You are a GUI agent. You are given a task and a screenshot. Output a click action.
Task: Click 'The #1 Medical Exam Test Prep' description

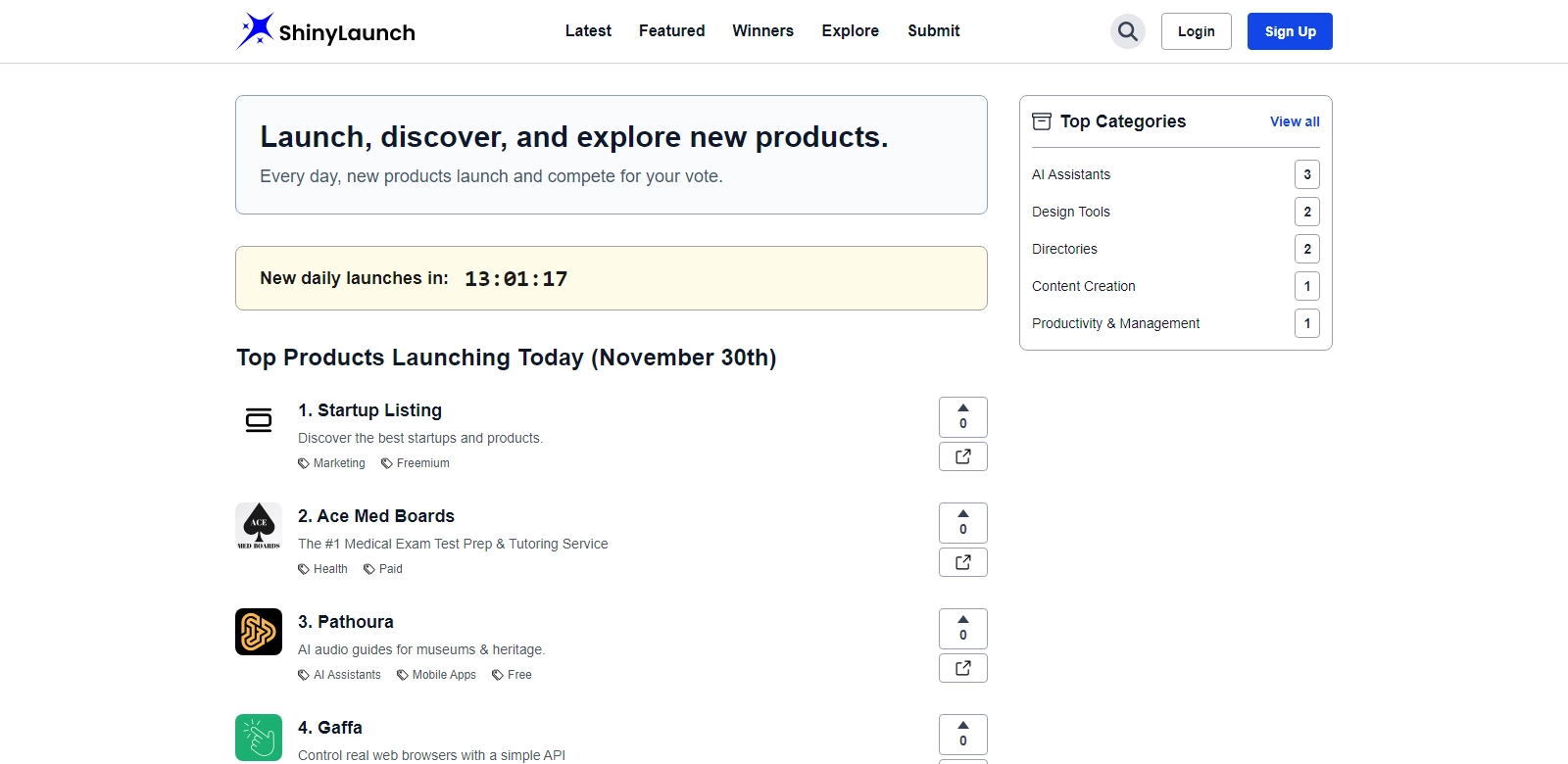pos(453,544)
